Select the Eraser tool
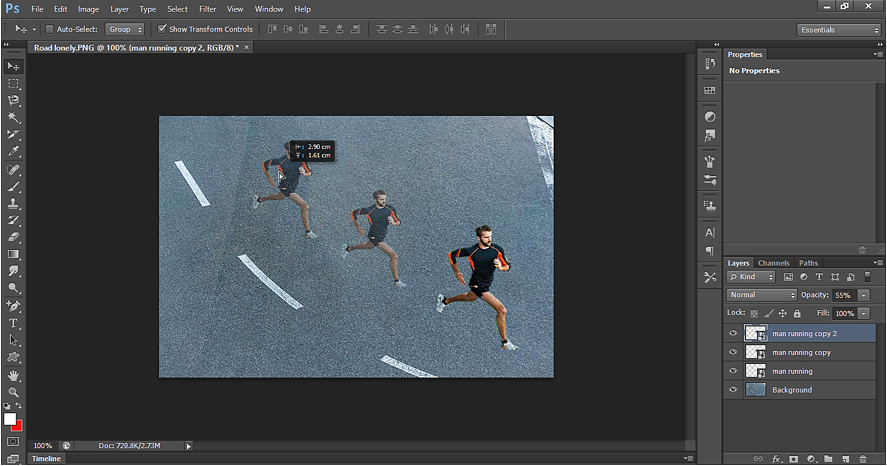 [14, 238]
